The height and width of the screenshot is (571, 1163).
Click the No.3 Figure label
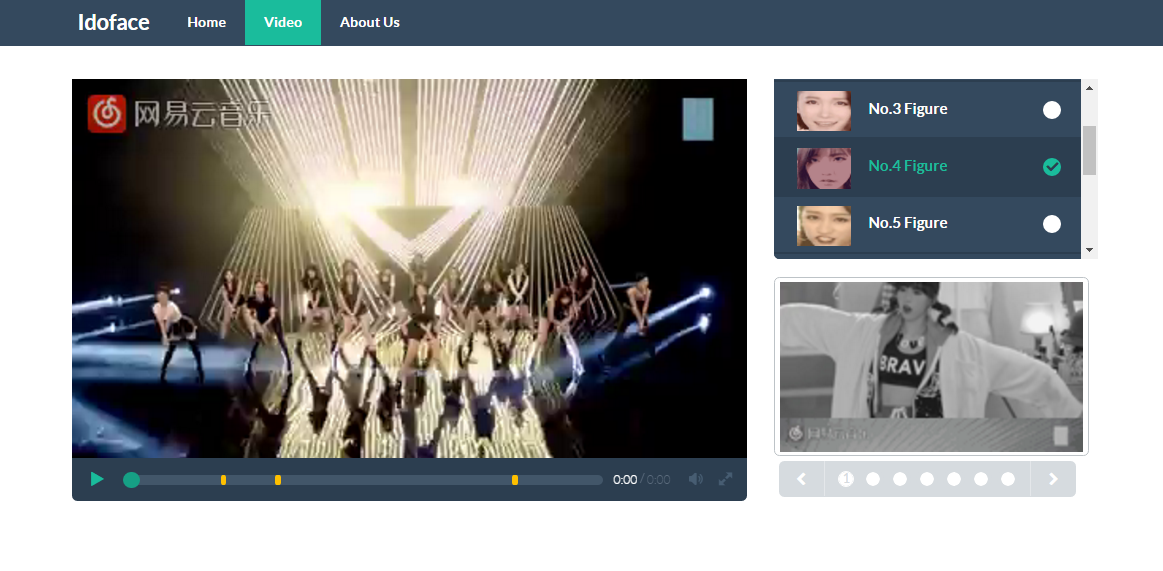point(908,109)
